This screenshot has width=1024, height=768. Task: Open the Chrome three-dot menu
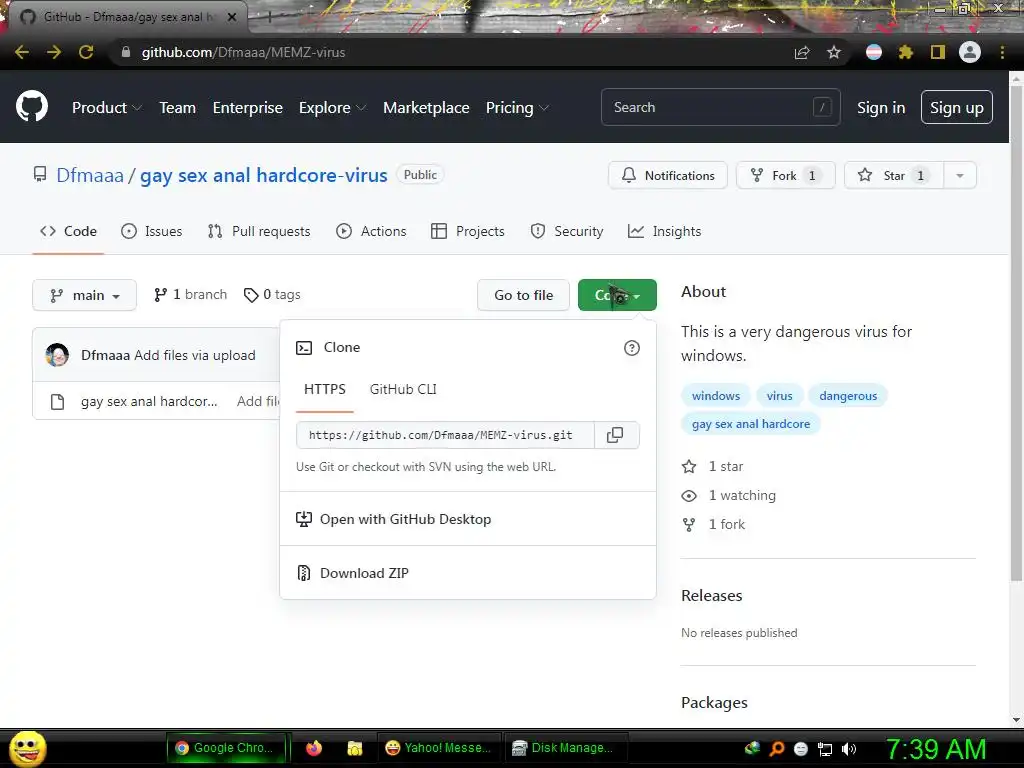pyautogui.click(x=1002, y=52)
